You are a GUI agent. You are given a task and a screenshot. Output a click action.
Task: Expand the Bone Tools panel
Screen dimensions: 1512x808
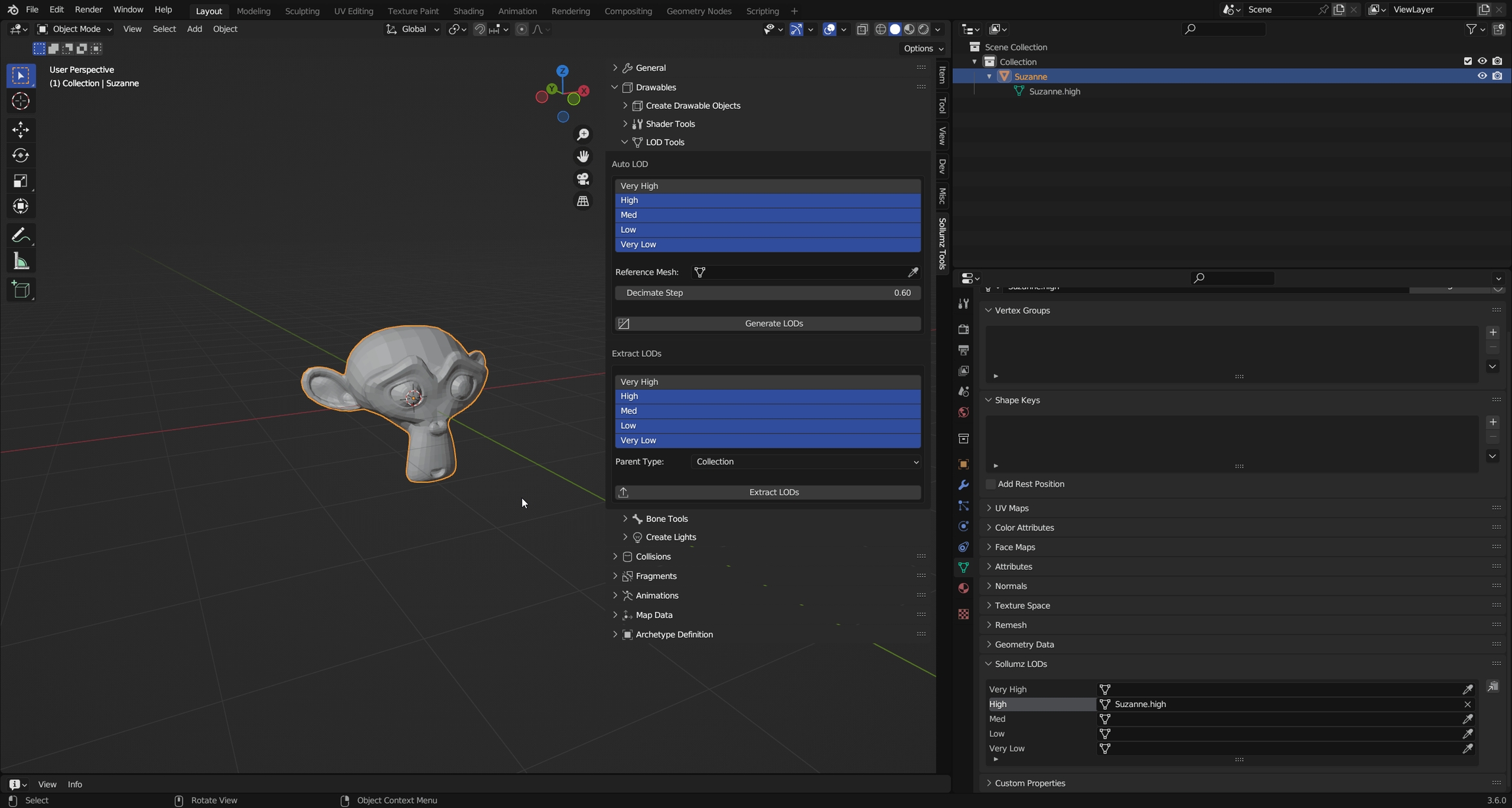(666, 519)
